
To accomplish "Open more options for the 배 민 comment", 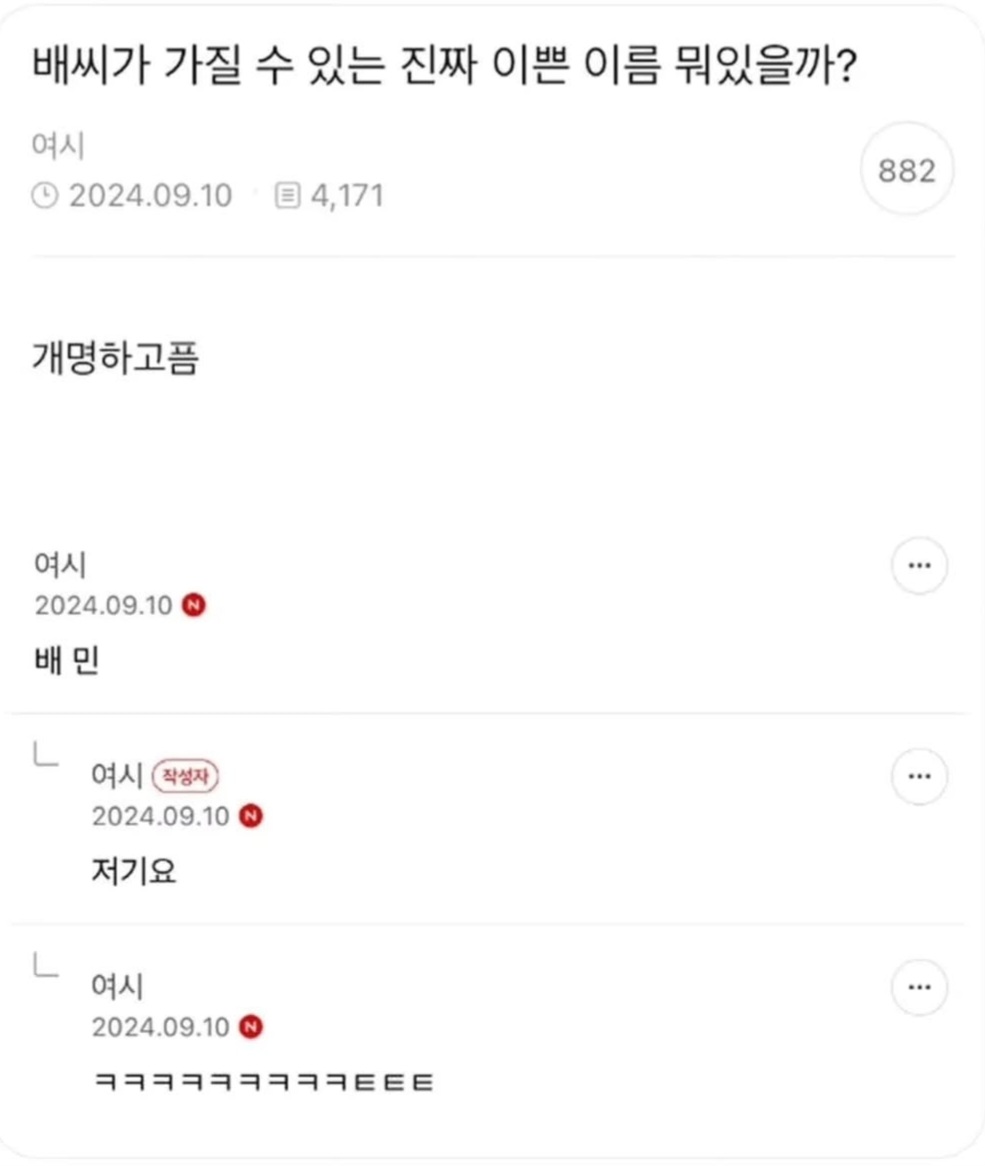I will [920, 566].
